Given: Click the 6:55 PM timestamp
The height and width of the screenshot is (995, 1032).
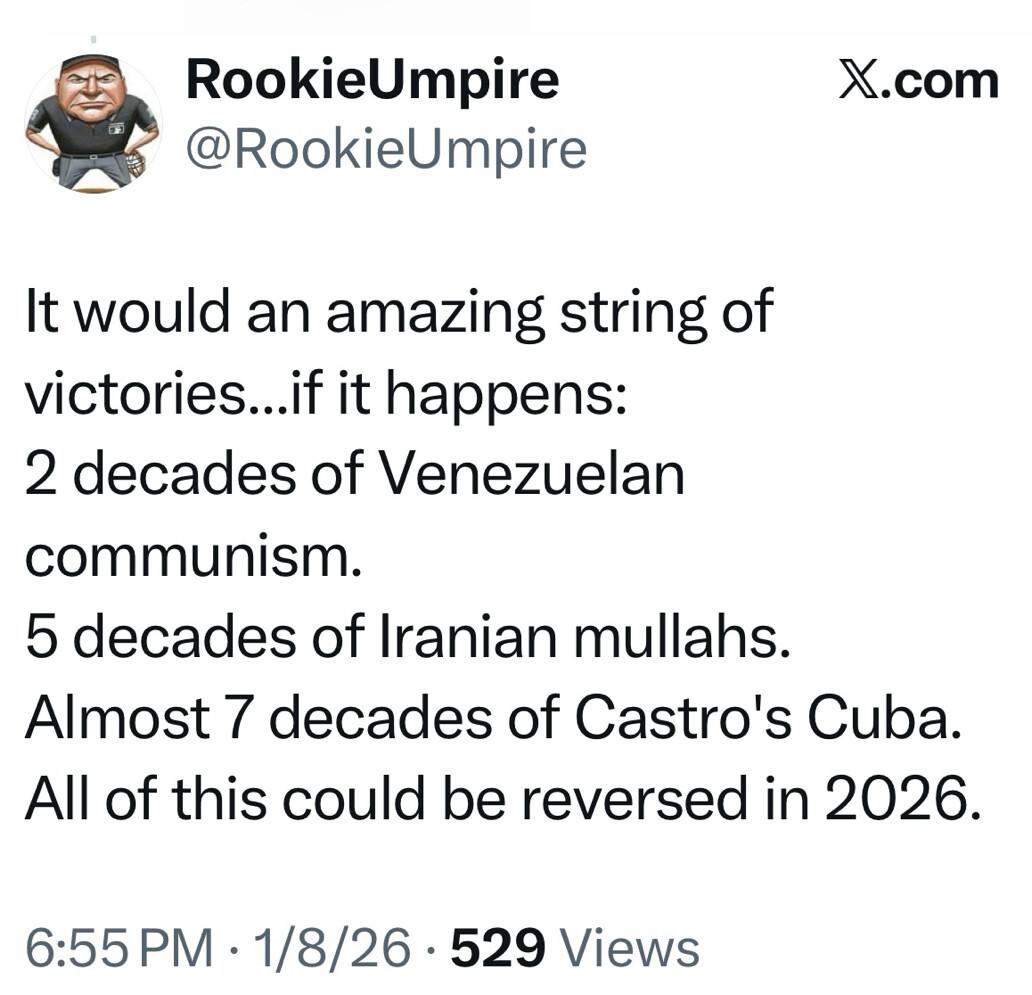Looking at the screenshot, I should click(118, 947).
